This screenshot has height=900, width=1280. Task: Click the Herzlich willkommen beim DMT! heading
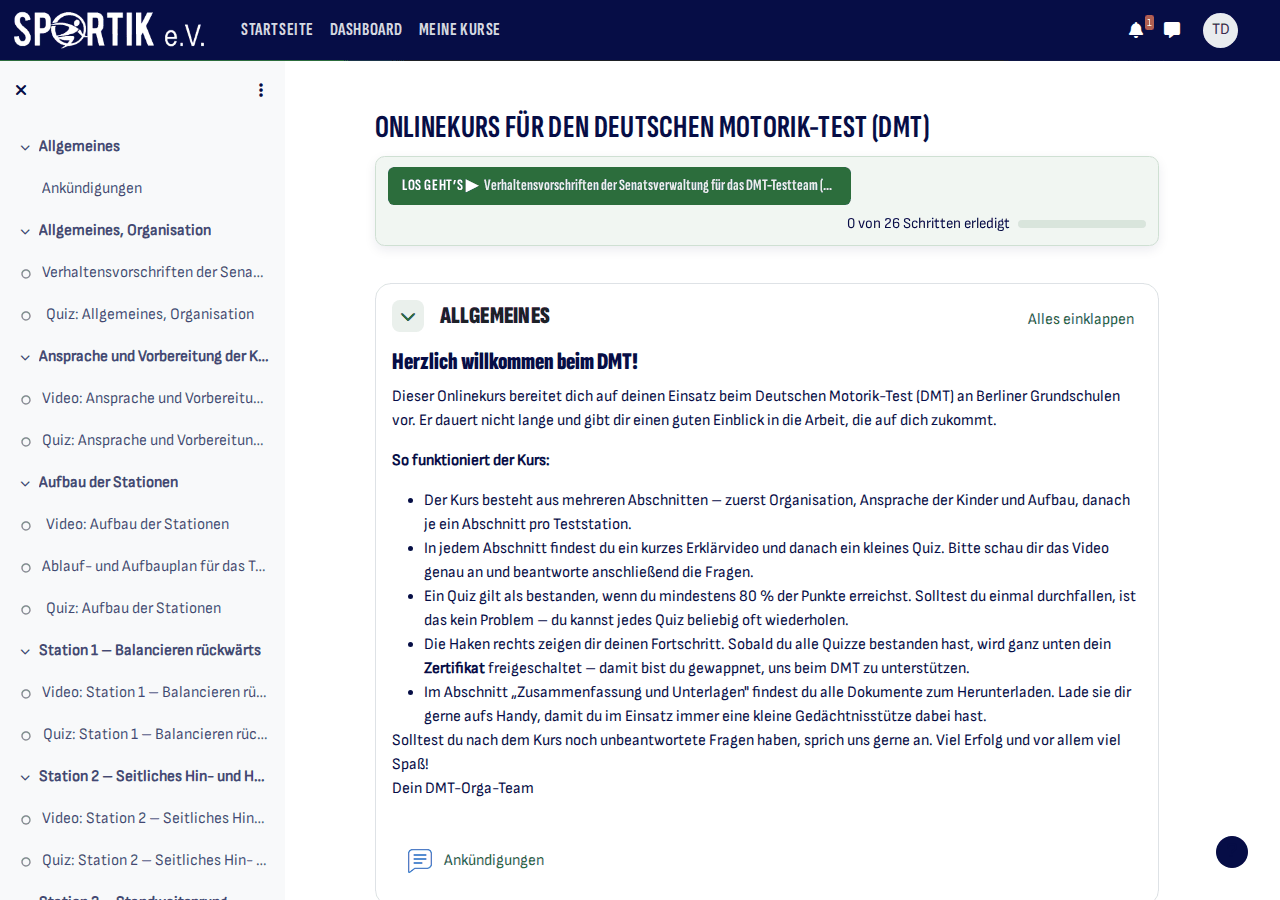[515, 362]
